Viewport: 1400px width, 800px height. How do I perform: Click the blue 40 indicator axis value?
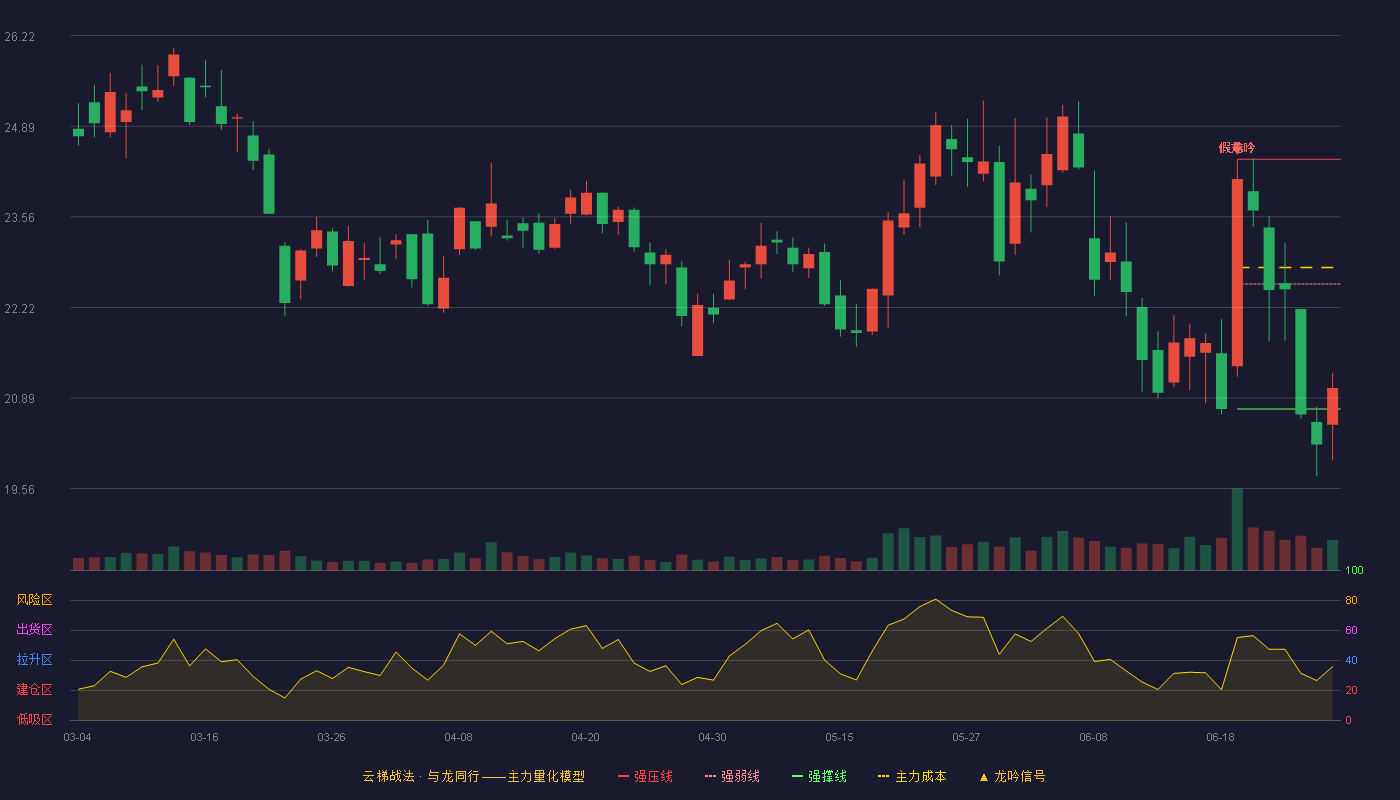(1351, 660)
